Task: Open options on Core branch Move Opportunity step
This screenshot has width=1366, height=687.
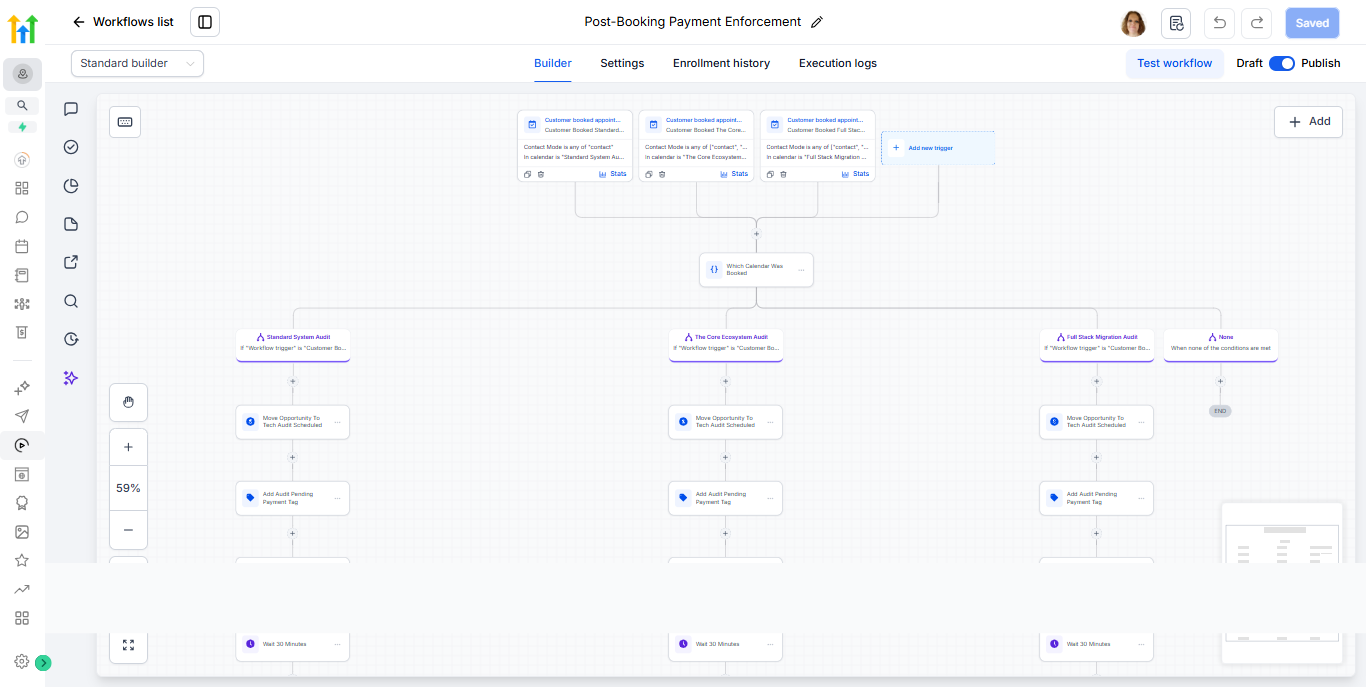Action: tap(770, 422)
